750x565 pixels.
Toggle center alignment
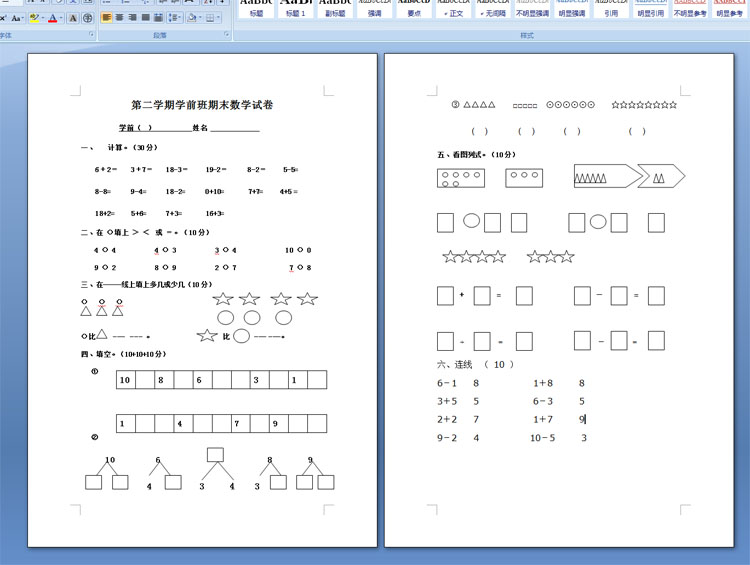pos(119,18)
